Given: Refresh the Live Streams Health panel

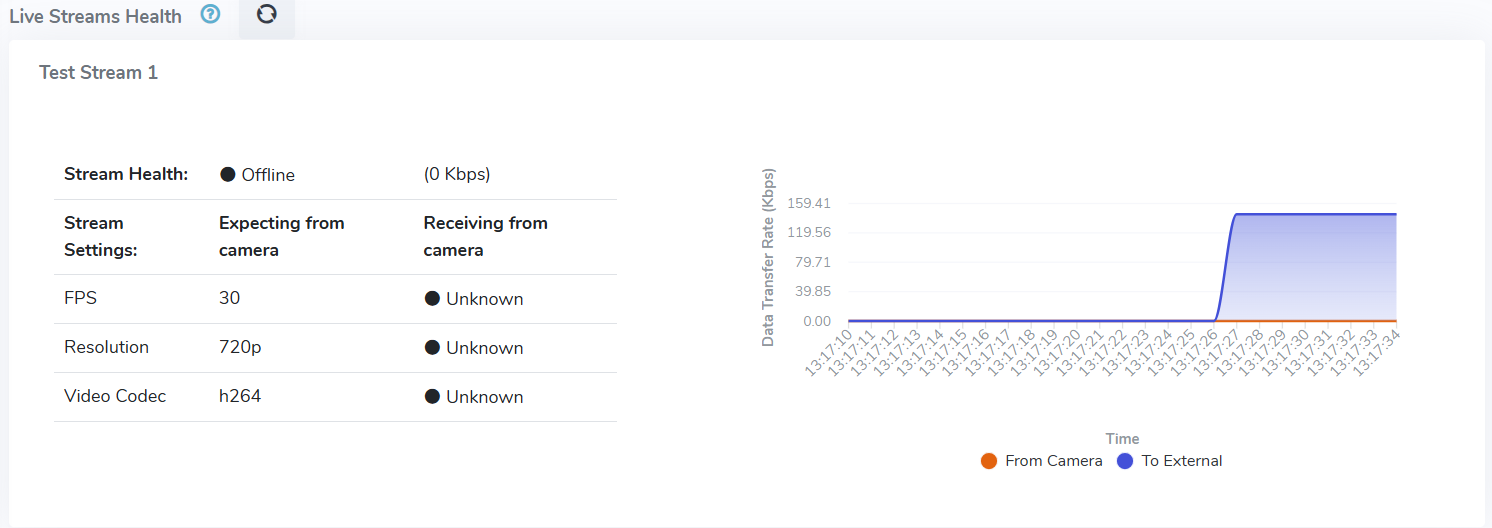Looking at the screenshot, I should pyautogui.click(x=266, y=15).
